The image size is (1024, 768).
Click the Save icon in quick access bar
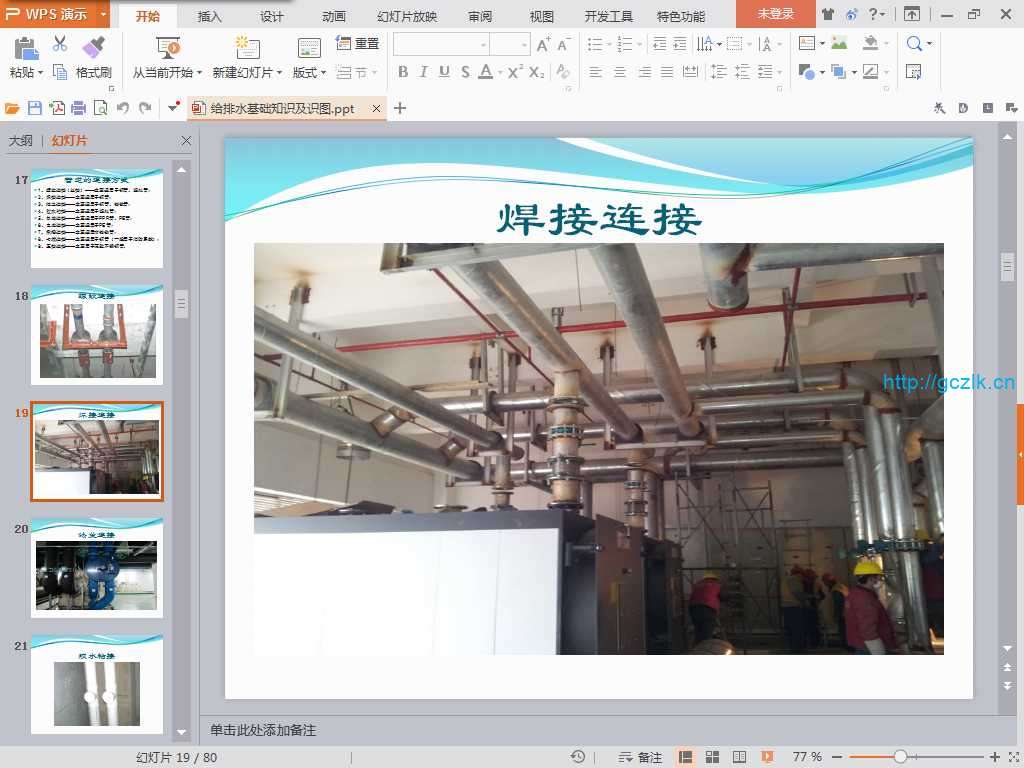coord(35,108)
